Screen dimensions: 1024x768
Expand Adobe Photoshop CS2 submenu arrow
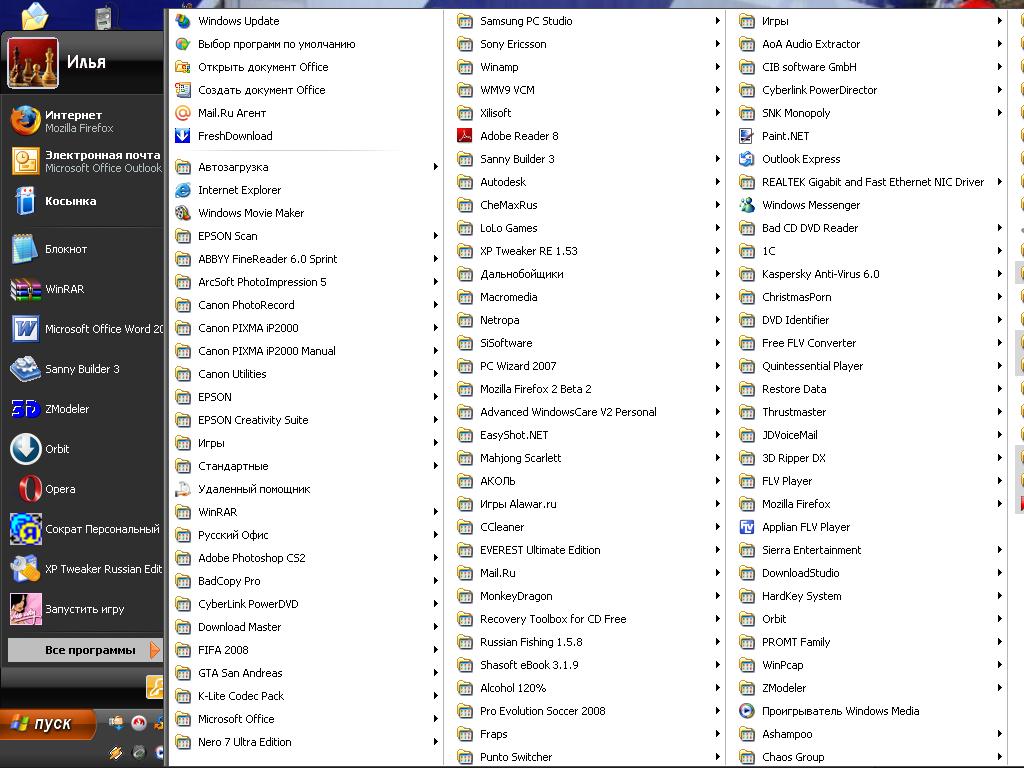[435, 558]
